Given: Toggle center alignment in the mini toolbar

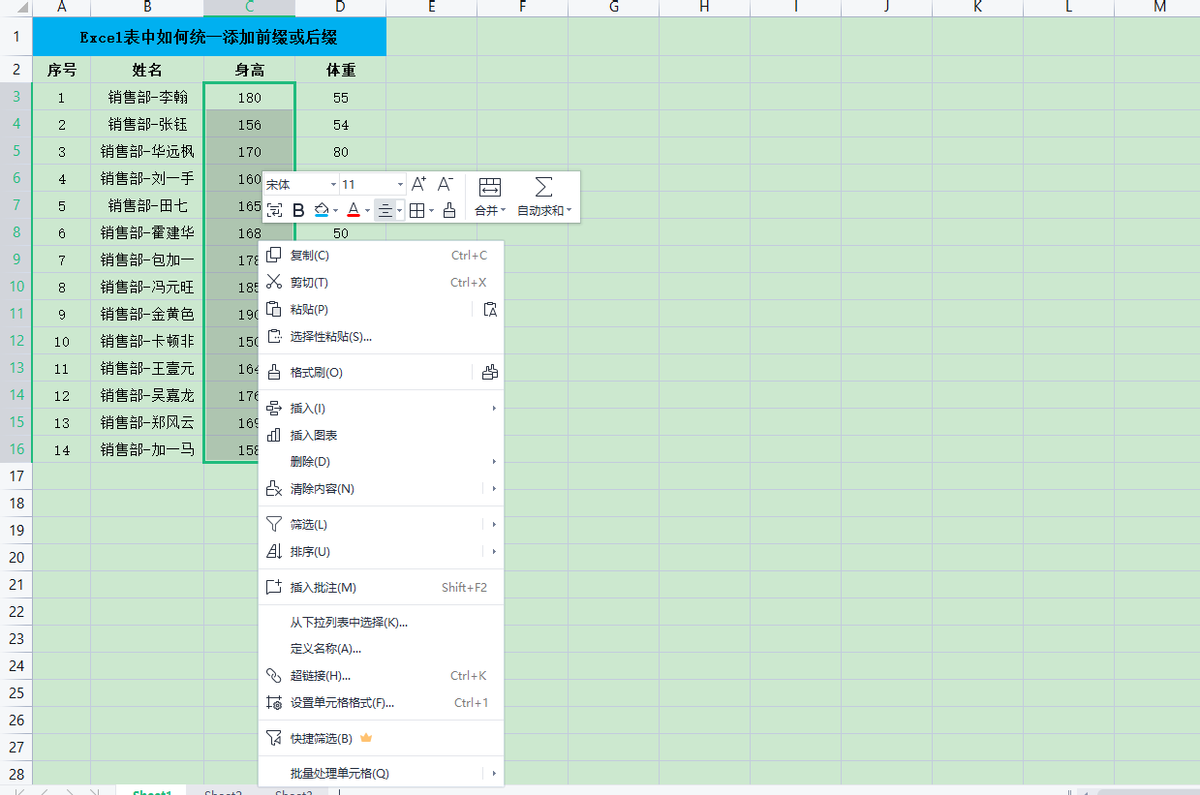Looking at the screenshot, I should click(x=385, y=210).
